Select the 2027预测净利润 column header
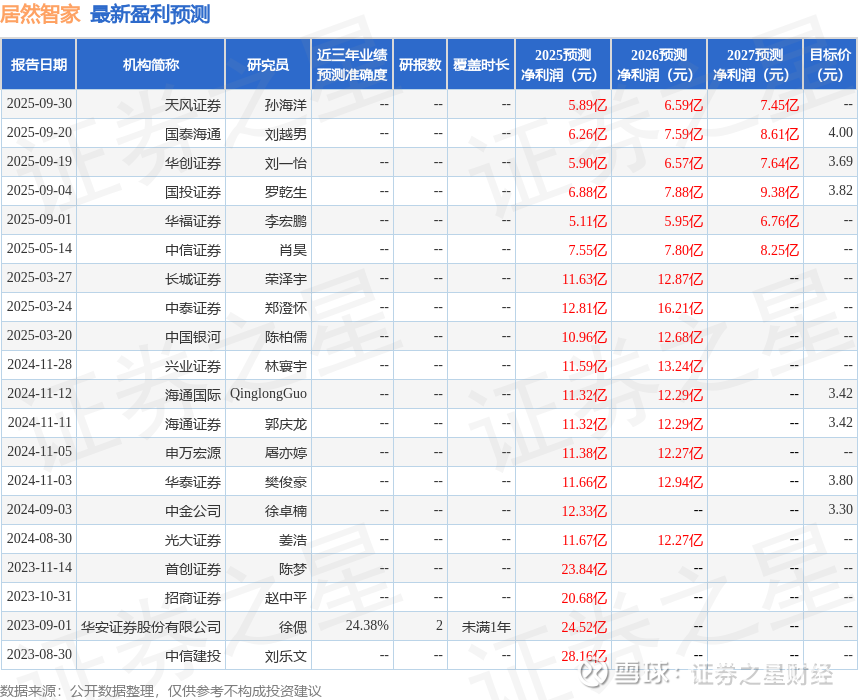This screenshot has height=700, width=858. [755, 65]
